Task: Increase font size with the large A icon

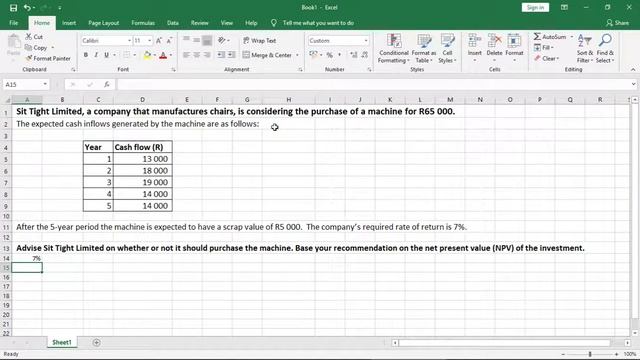Action: (159, 40)
